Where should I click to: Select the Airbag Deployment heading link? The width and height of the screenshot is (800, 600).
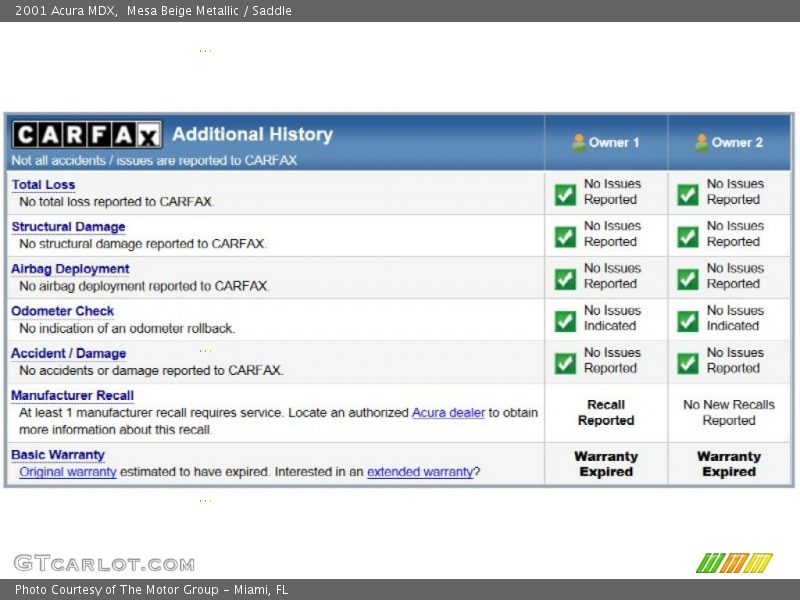point(70,269)
